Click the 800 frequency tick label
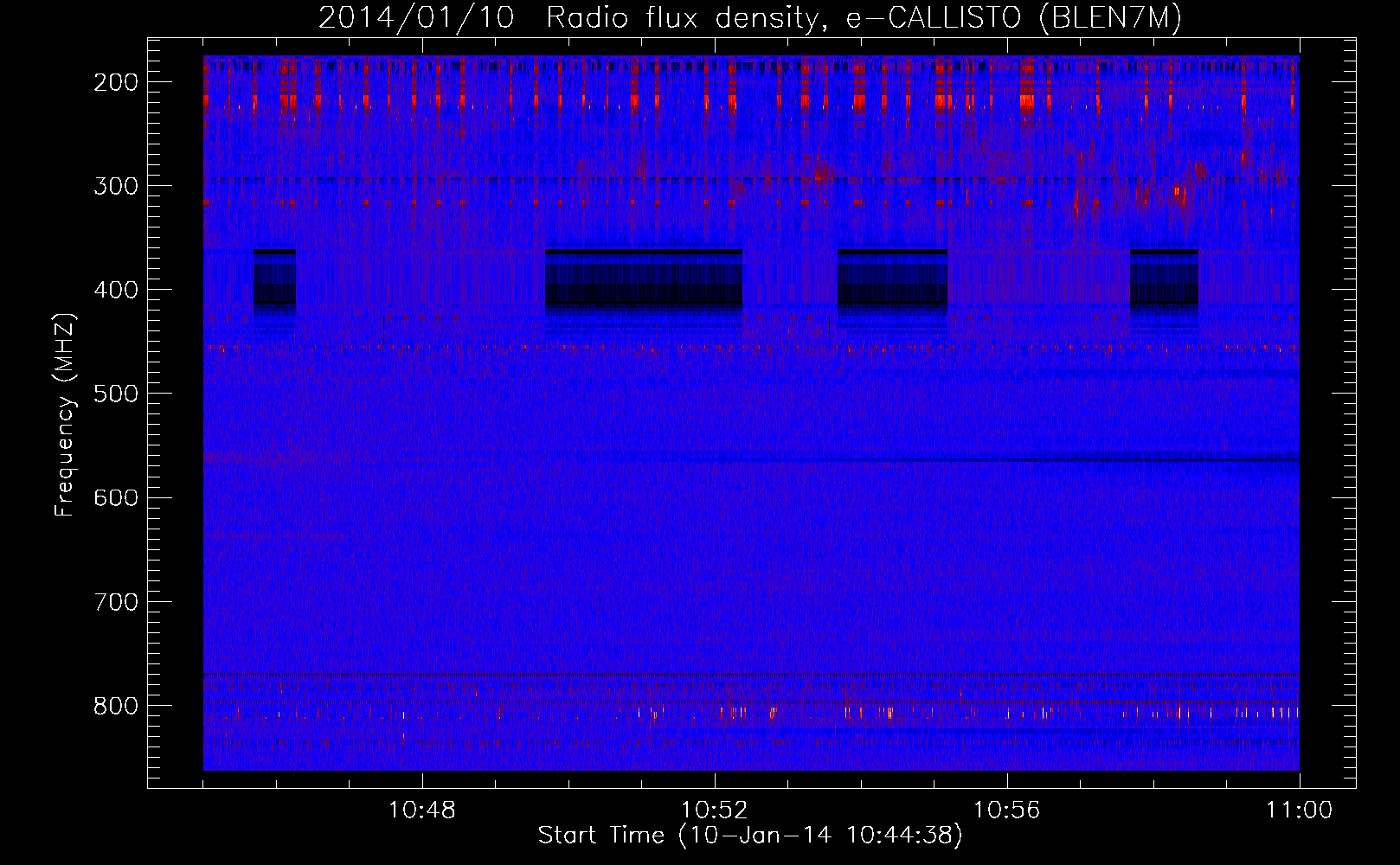Image resolution: width=1400 pixels, height=865 pixels. [x=116, y=706]
